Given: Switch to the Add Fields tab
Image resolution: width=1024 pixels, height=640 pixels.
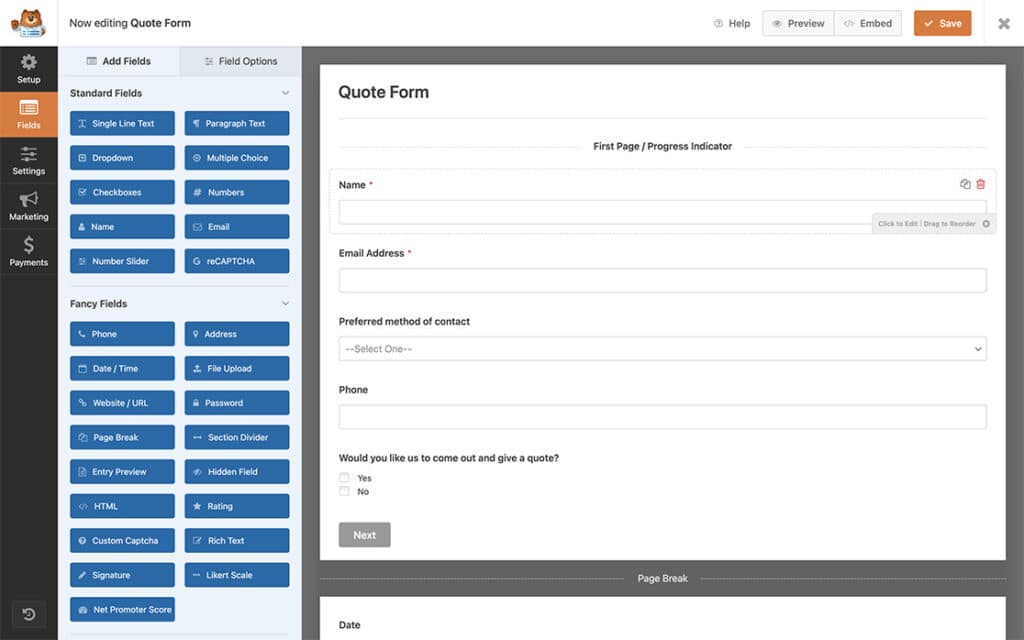Looking at the screenshot, I should tap(119, 61).
